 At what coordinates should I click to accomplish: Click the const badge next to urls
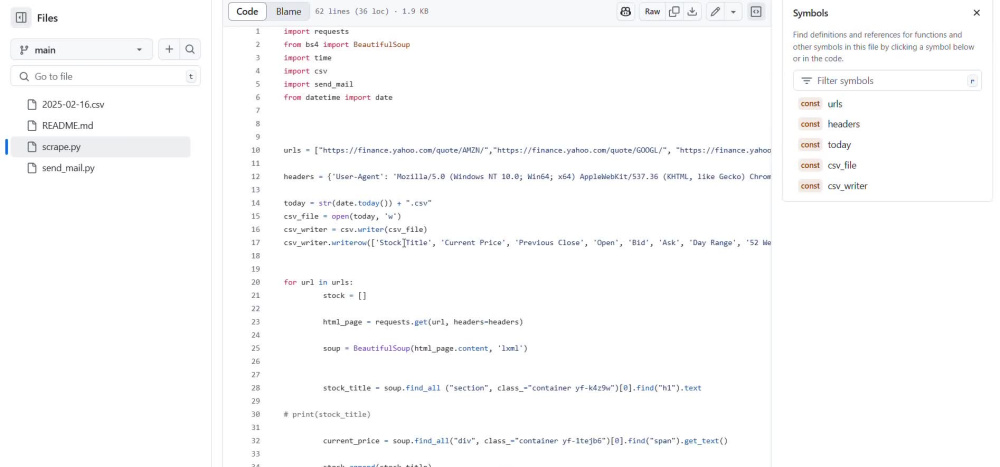click(810, 104)
